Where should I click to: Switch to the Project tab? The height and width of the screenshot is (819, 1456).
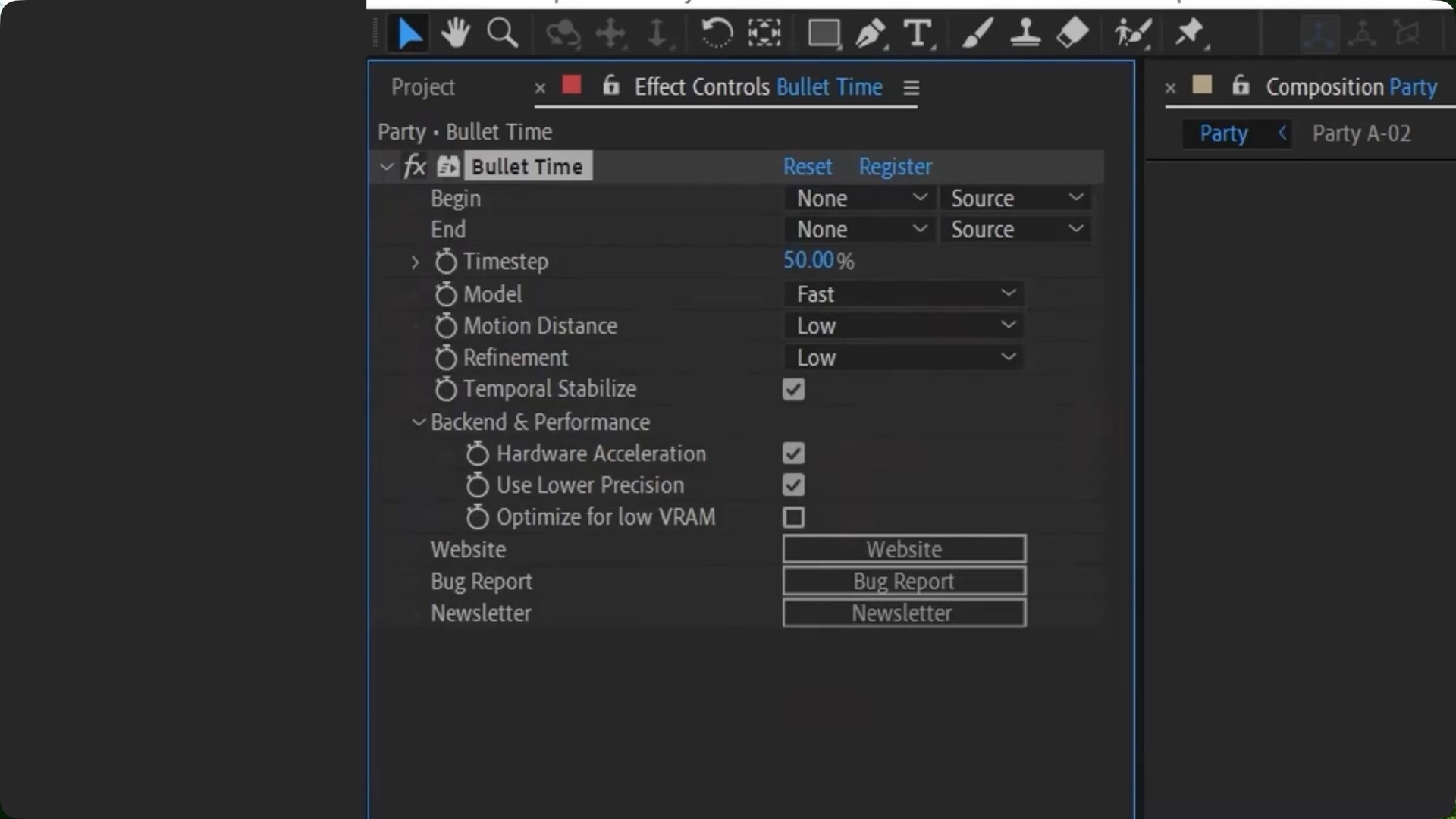423,87
